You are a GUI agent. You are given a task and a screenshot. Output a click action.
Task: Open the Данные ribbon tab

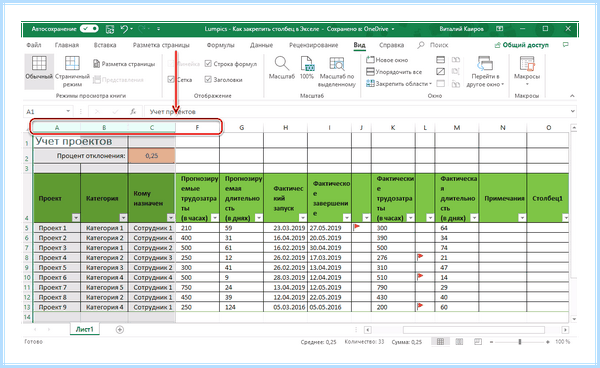pos(261,45)
